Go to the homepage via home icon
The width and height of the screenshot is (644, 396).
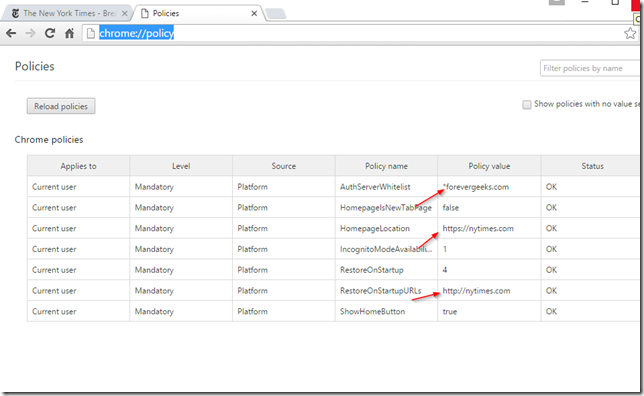pos(69,33)
